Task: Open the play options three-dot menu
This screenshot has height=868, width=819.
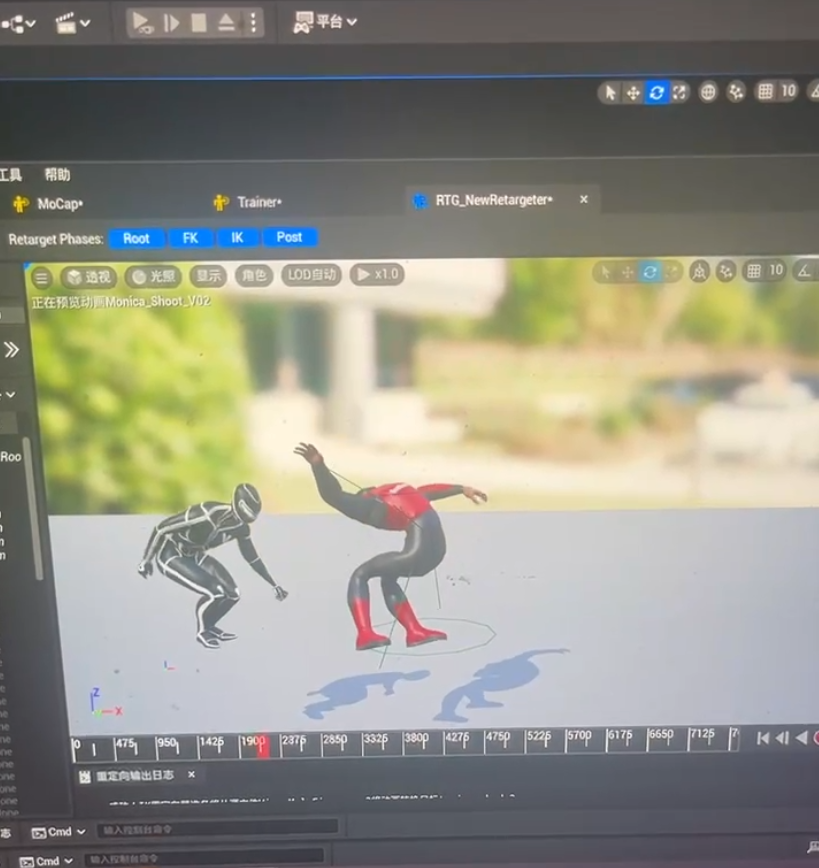Action: [253, 23]
